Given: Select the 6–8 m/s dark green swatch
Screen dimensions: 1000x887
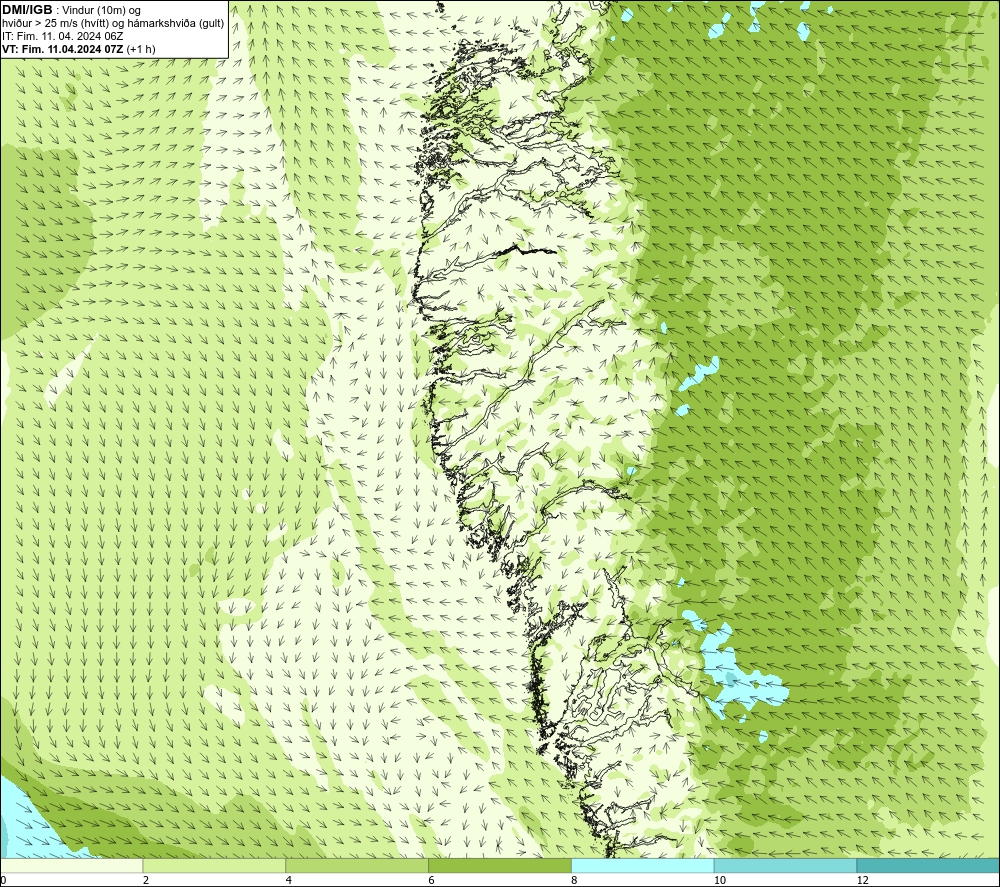Looking at the screenshot, I should click(x=500, y=865).
